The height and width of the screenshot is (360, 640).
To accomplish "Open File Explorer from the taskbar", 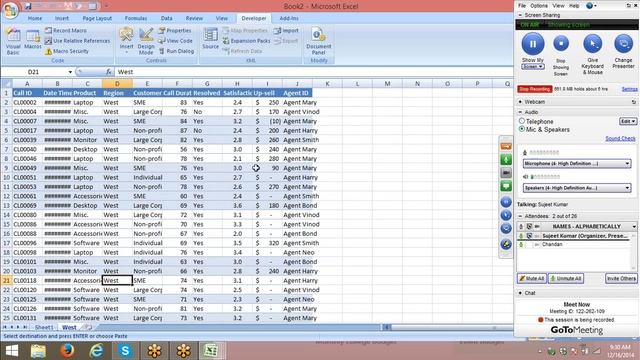I will pyautogui.click(x=38, y=351).
